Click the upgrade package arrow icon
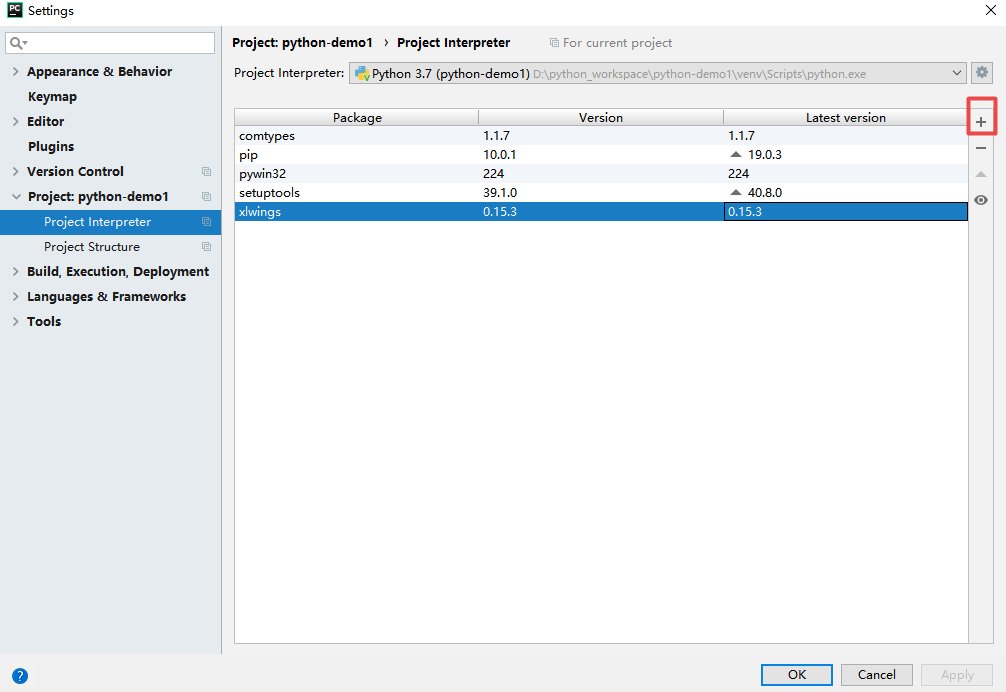This screenshot has height=692, width=1006. [981, 174]
